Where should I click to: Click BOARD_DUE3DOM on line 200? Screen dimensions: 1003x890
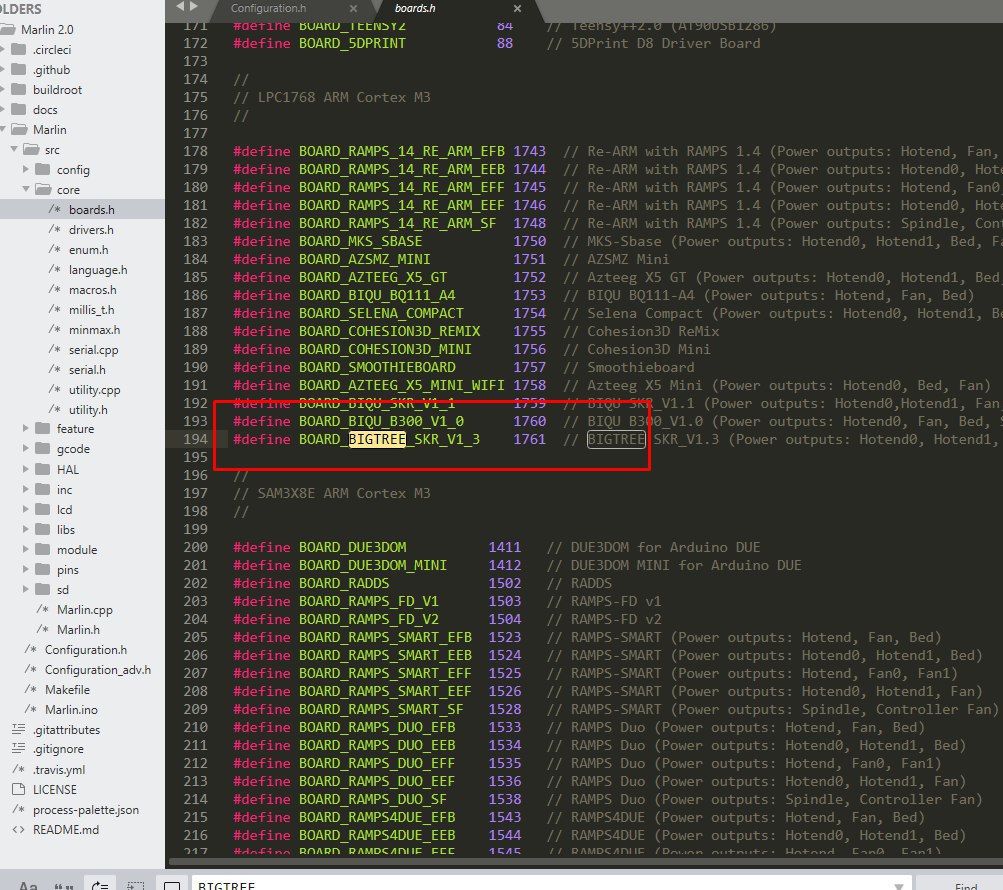pyautogui.click(x=352, y=547)
